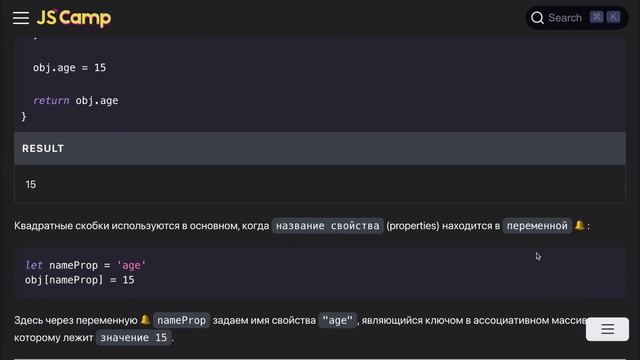Click the word 'Квадратные' in the paragraph
The image size is (640, 360).
(x=44, y=226)
